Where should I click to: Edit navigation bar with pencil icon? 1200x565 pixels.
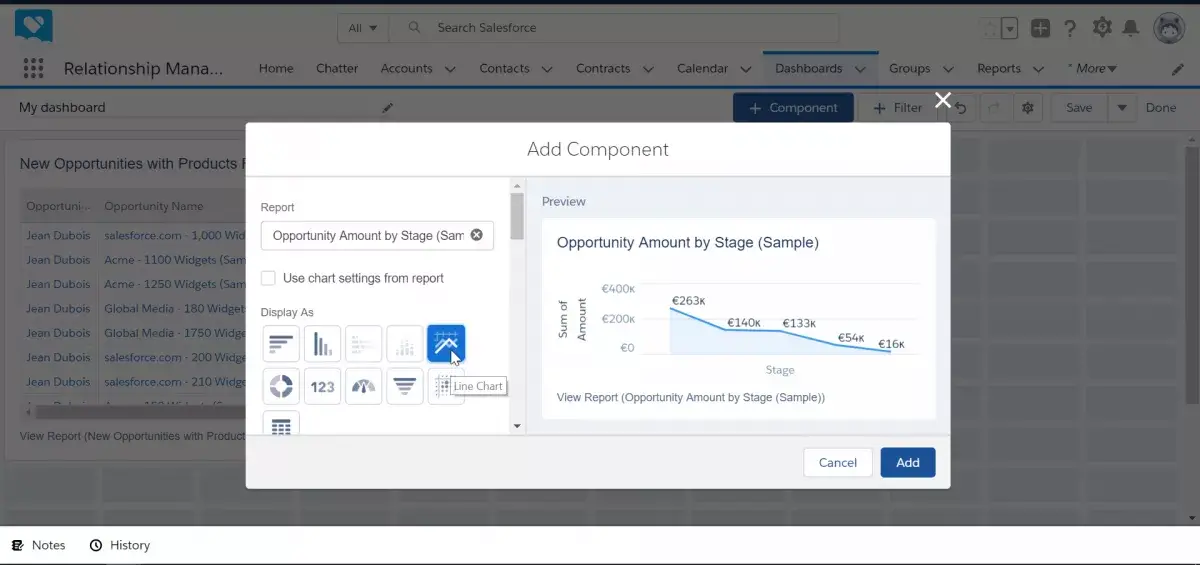[1177, 69]
